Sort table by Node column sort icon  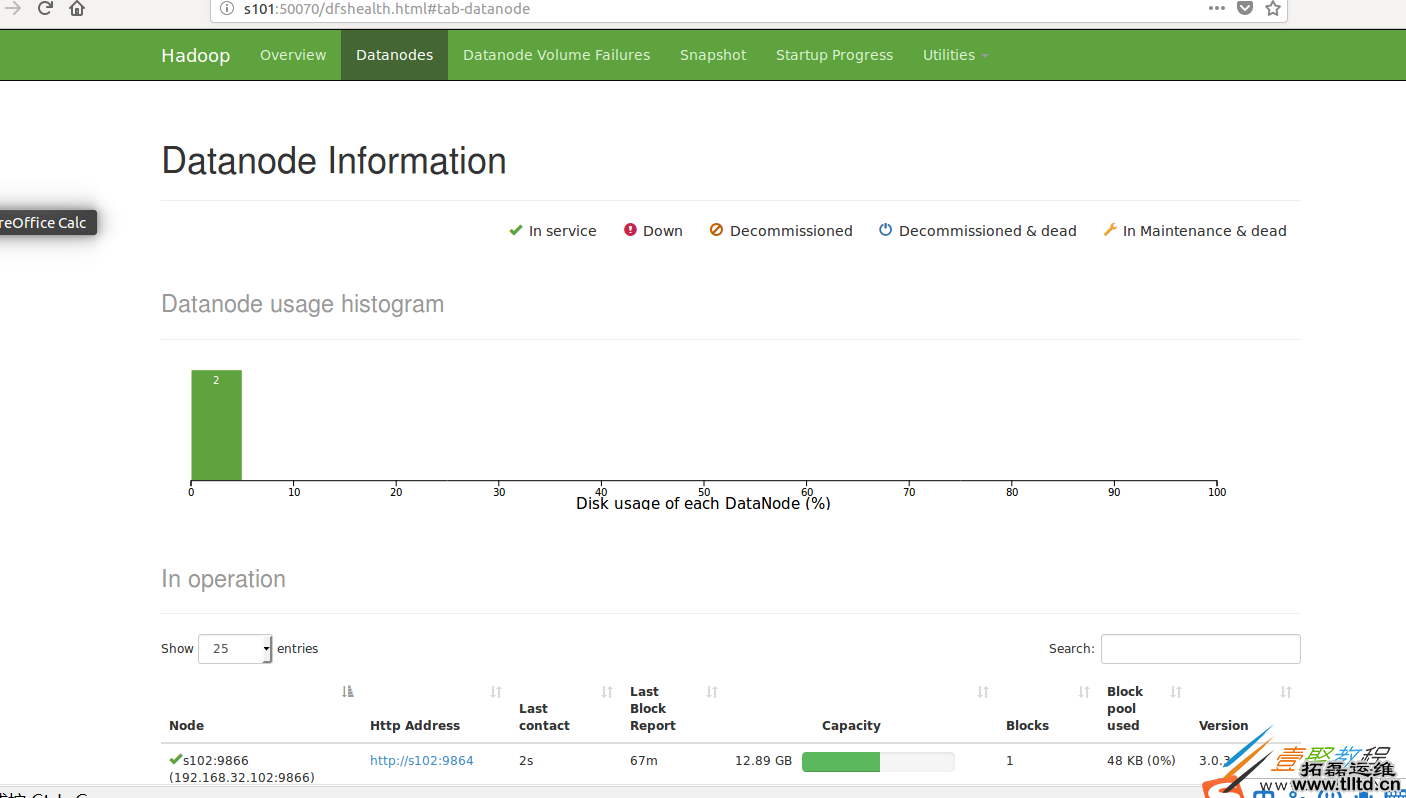[348, 692]
